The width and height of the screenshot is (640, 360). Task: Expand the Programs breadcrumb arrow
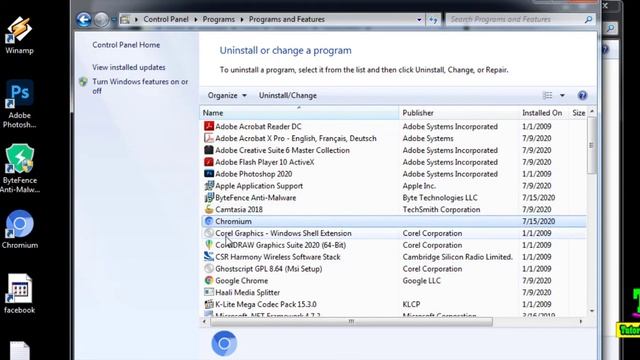pyautogui.click(x=242, y=20)
